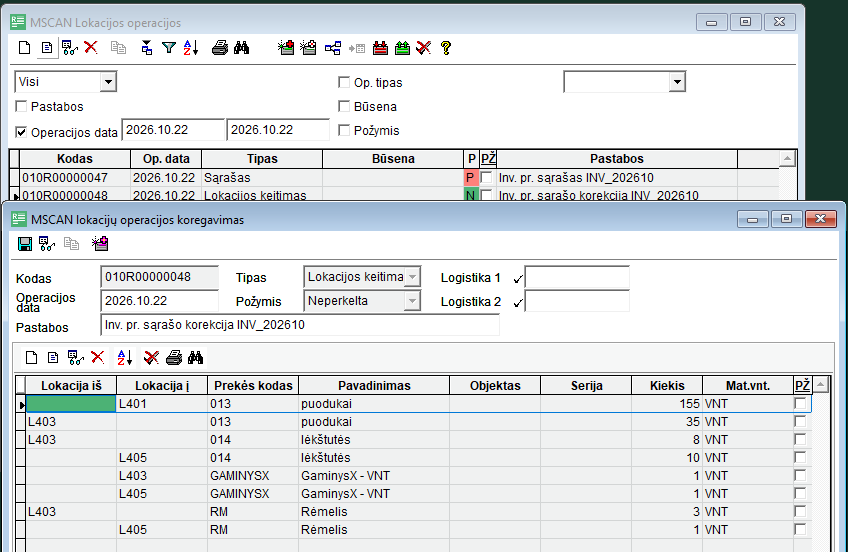Click the Kiekis column header

[x=667, y=385]
